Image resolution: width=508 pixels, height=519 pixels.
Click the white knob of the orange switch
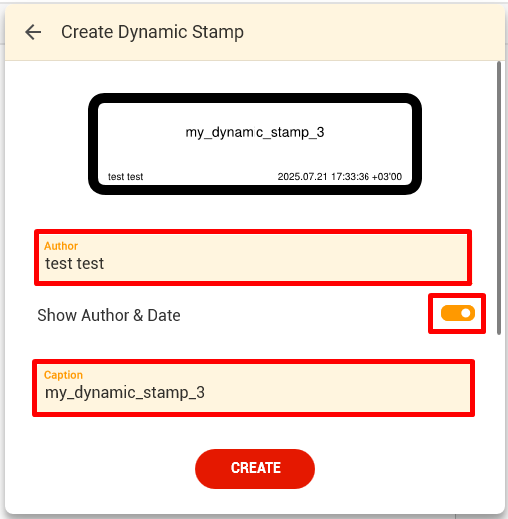point(466,313)
